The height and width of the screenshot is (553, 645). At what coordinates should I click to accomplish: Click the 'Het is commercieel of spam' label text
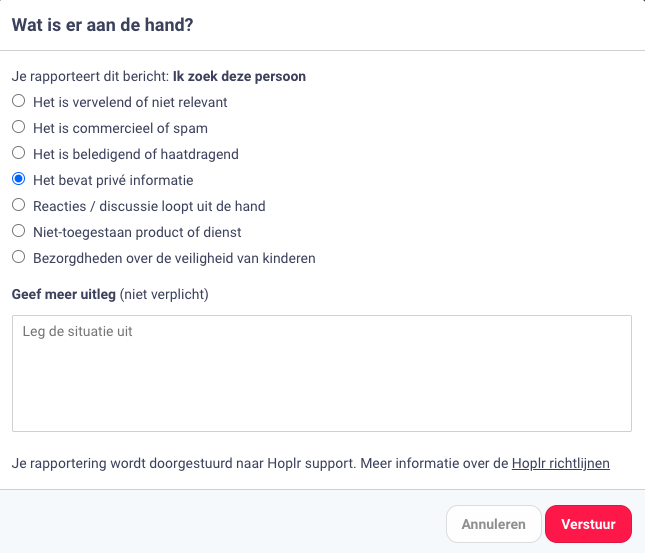click(120, 128)
